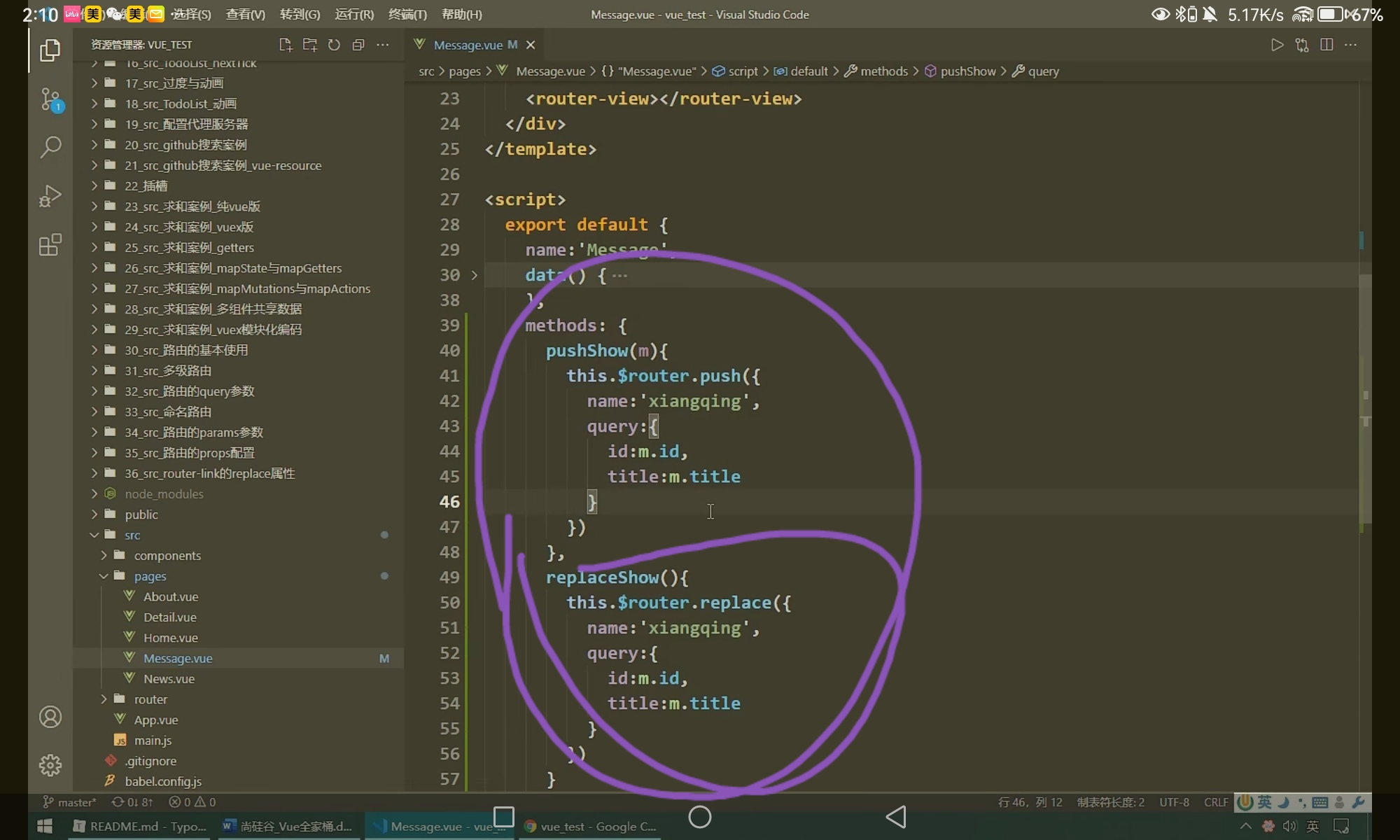Image resolution: width=1400 pixels, height=840 pixels.
Task: Open the Source Control activity bar icon
Action: pyautogui.click(x=50, y=99)
